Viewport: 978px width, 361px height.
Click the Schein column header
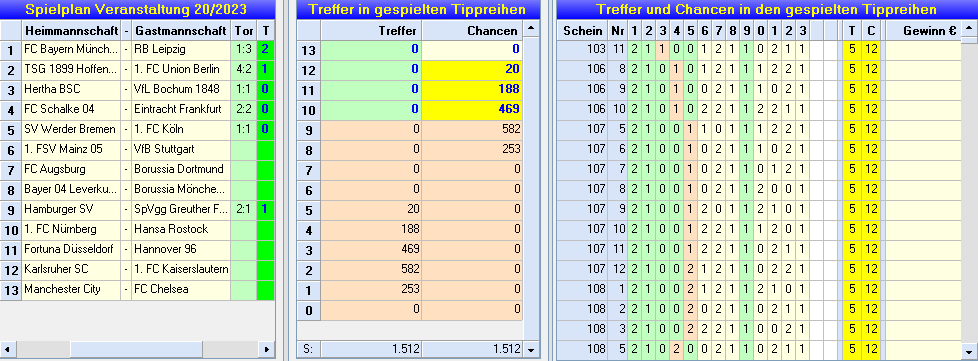[x=582, y=30]
